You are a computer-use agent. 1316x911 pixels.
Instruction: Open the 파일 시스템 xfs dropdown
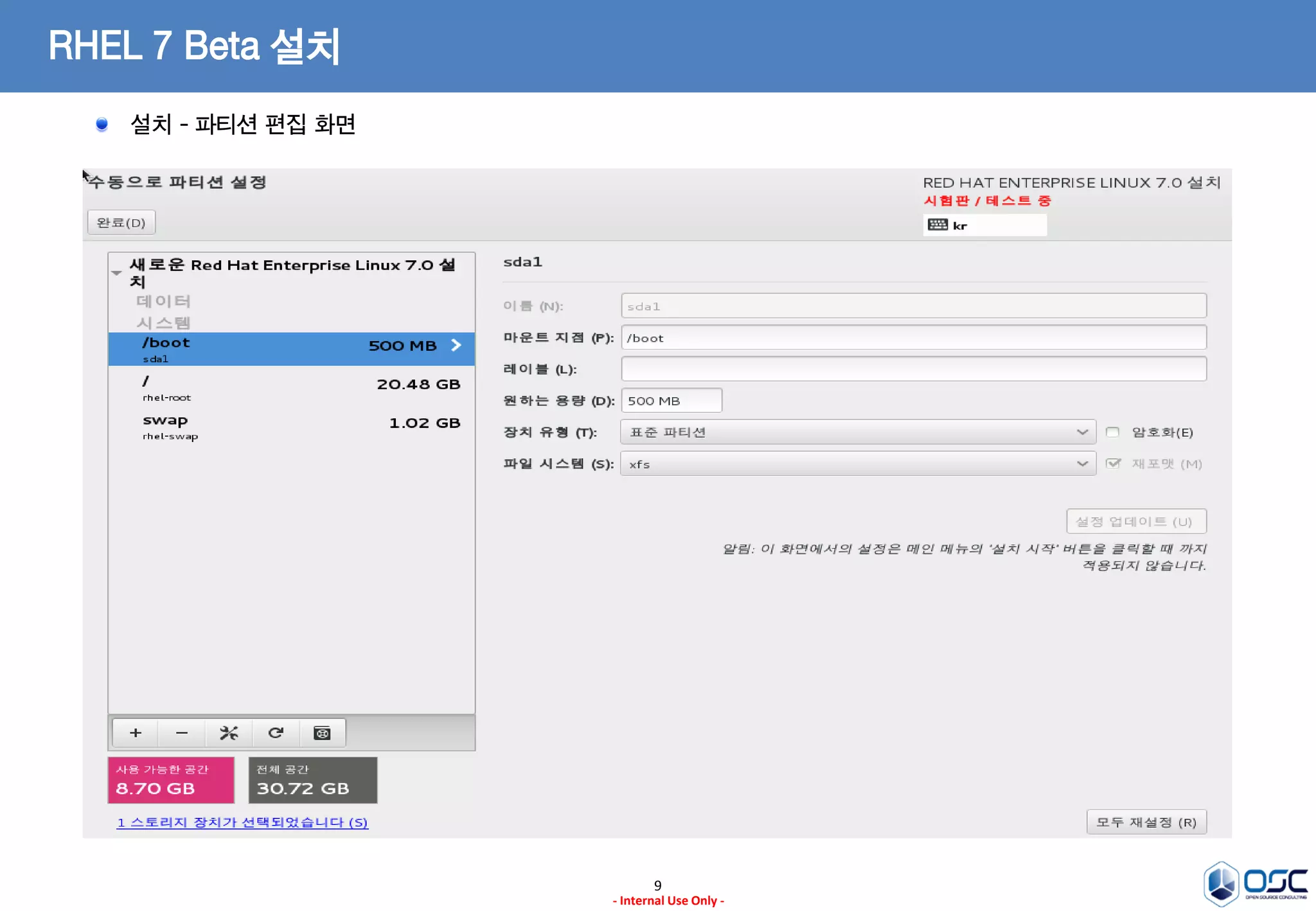click(x=858, y=464)
